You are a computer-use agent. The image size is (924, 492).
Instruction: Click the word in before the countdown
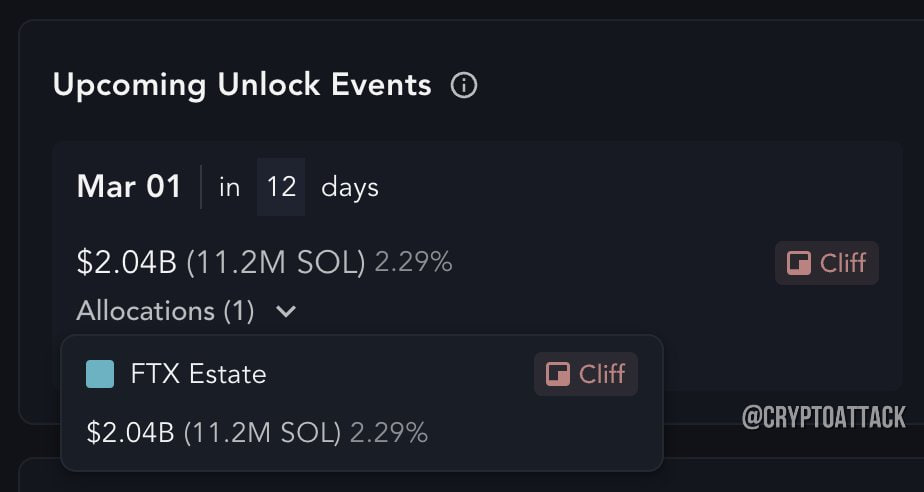230,187
